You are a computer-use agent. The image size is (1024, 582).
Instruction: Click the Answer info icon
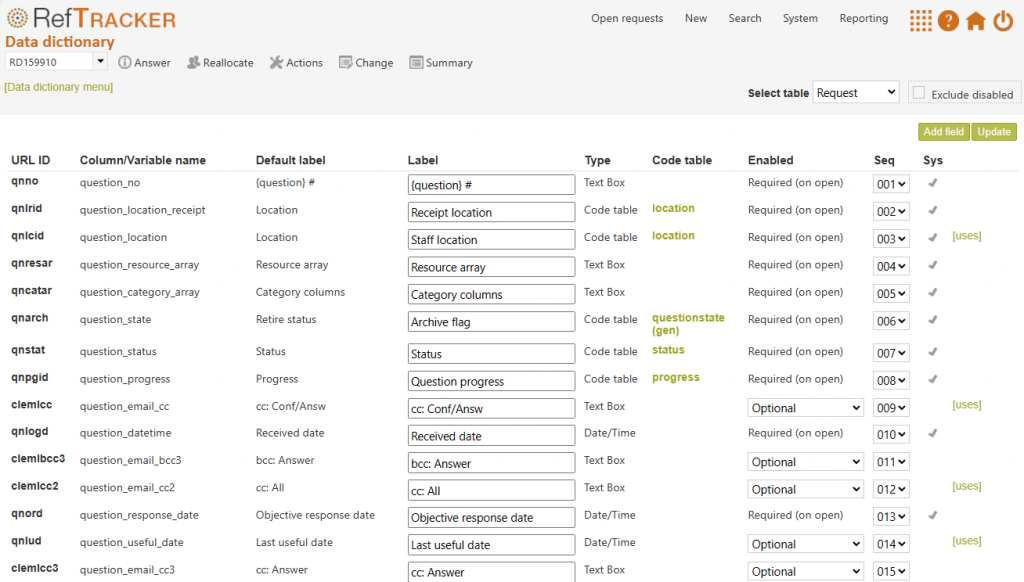click(124, 62)
